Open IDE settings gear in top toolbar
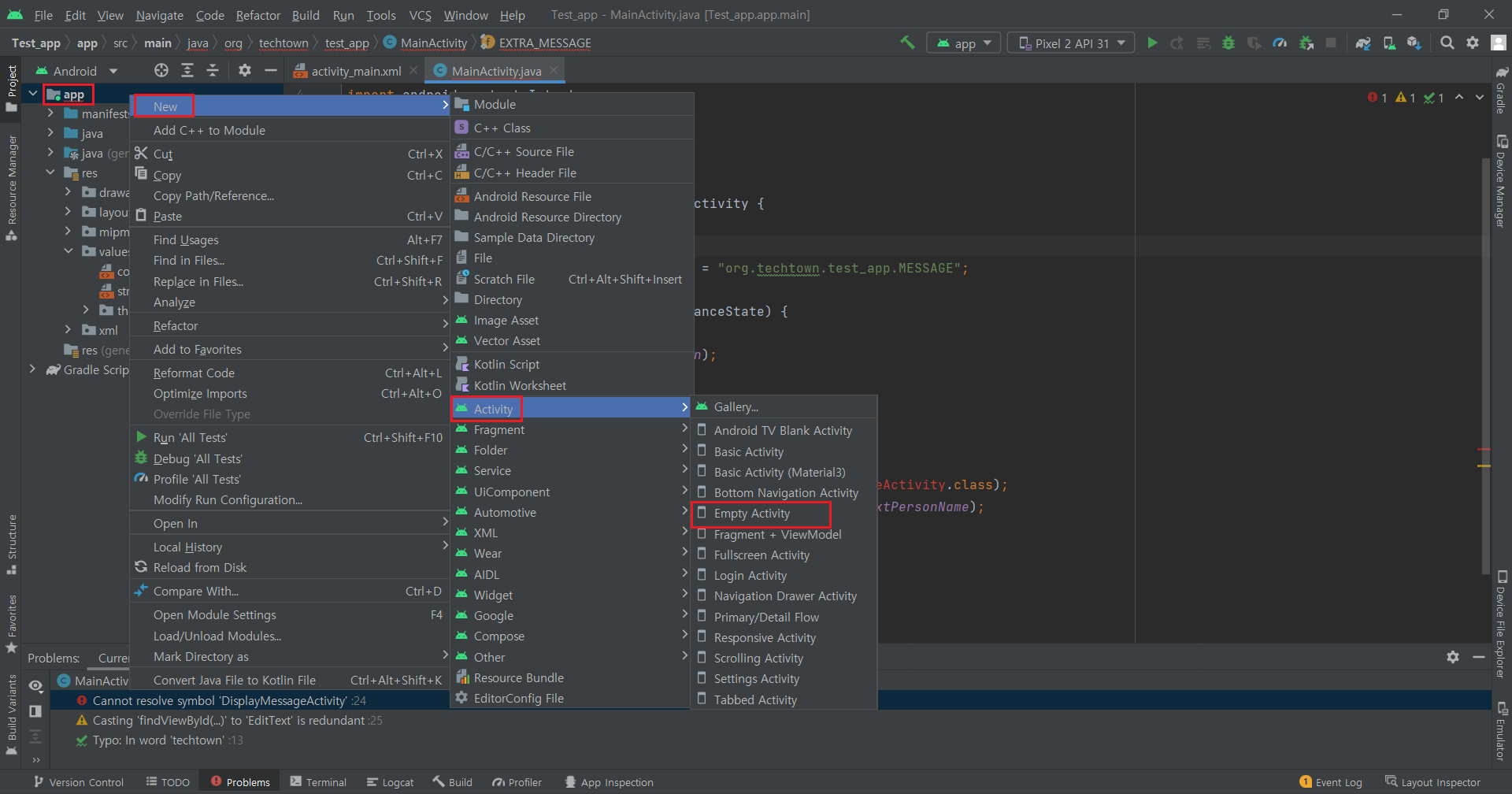This screenshot has height=794, width=1512. 1473,43
